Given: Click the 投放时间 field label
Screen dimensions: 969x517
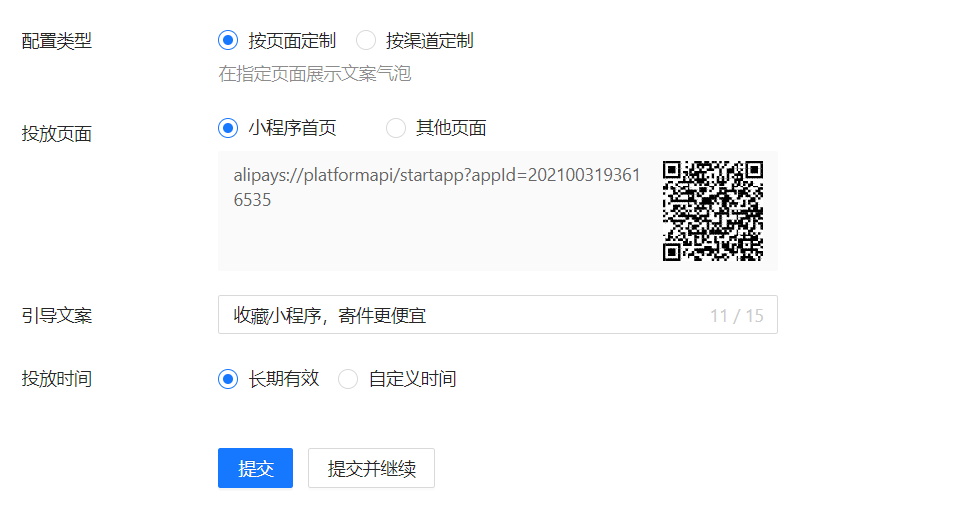Looking at the screenshot, I should (57, 379).
